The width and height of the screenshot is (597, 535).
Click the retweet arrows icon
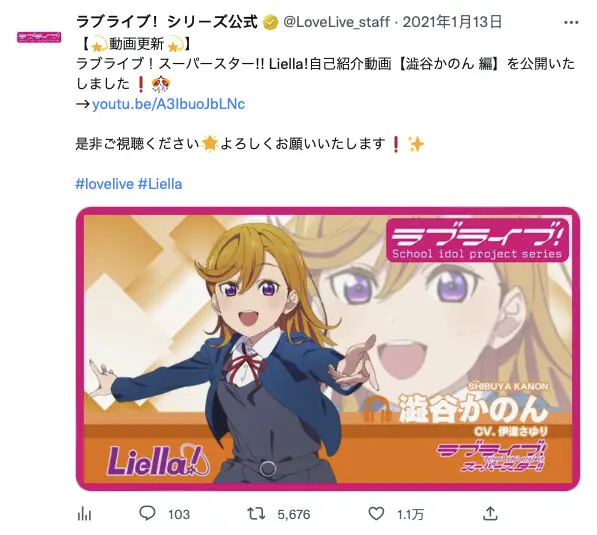point(256,514)
